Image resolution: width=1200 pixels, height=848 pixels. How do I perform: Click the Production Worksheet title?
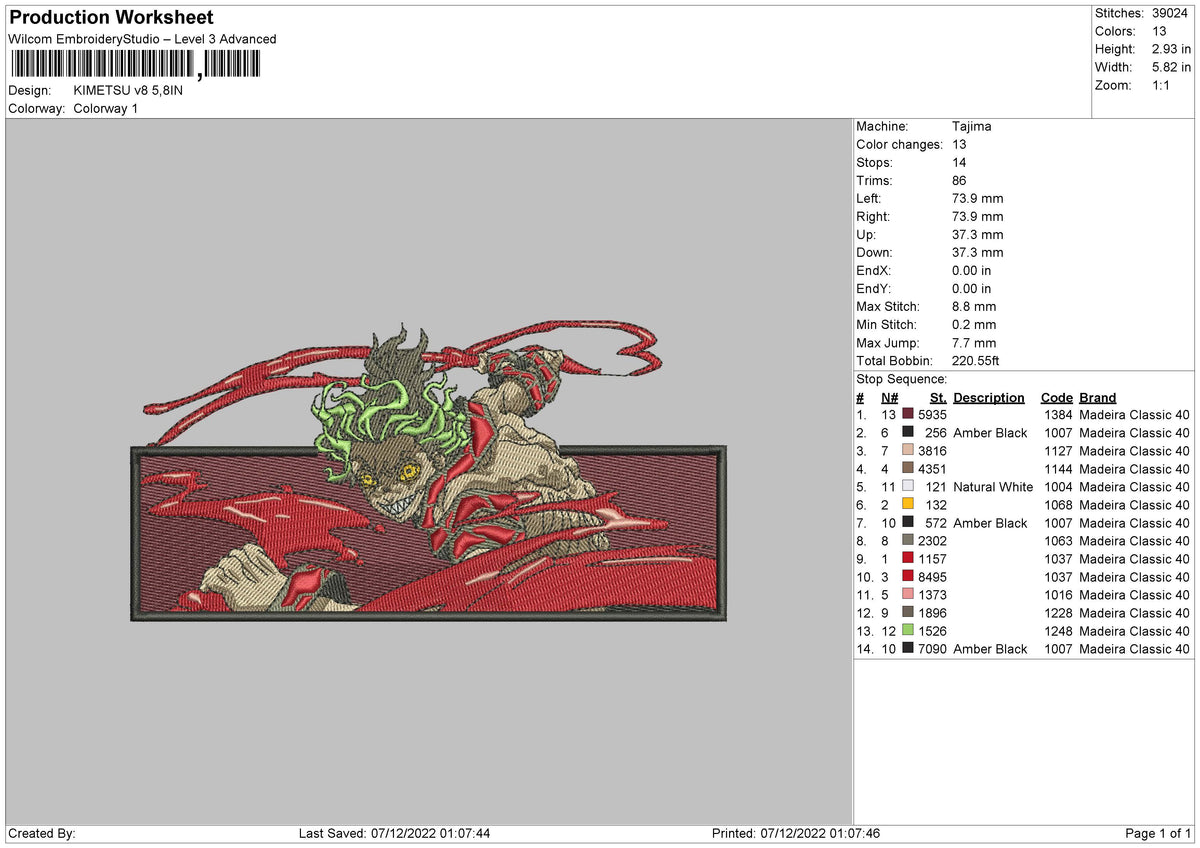click(111, 18)
